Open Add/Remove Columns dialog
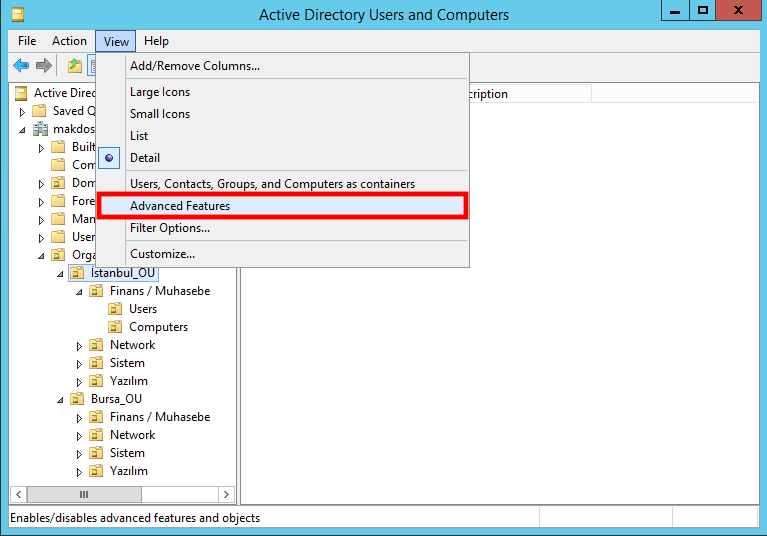767x536 pixels. [x=282, y=66]
